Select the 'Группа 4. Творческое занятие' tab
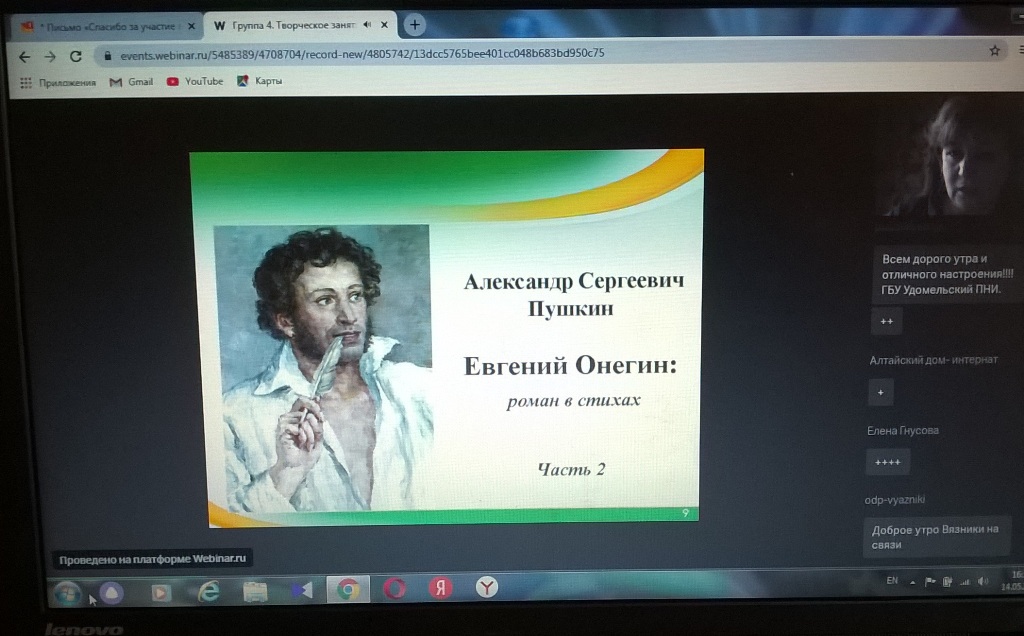The width and height of the screenshot is (1024, 636). pos(300,25)
